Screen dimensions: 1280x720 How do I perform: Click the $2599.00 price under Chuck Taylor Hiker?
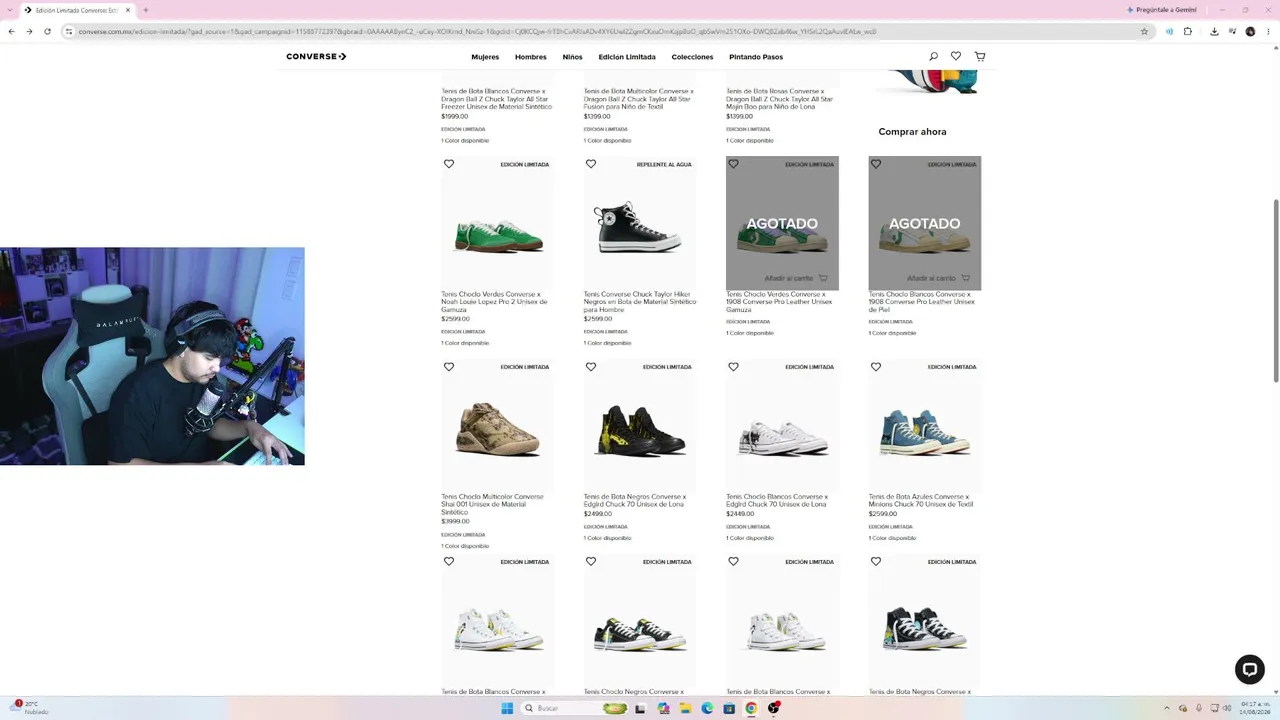pos(597,319)
